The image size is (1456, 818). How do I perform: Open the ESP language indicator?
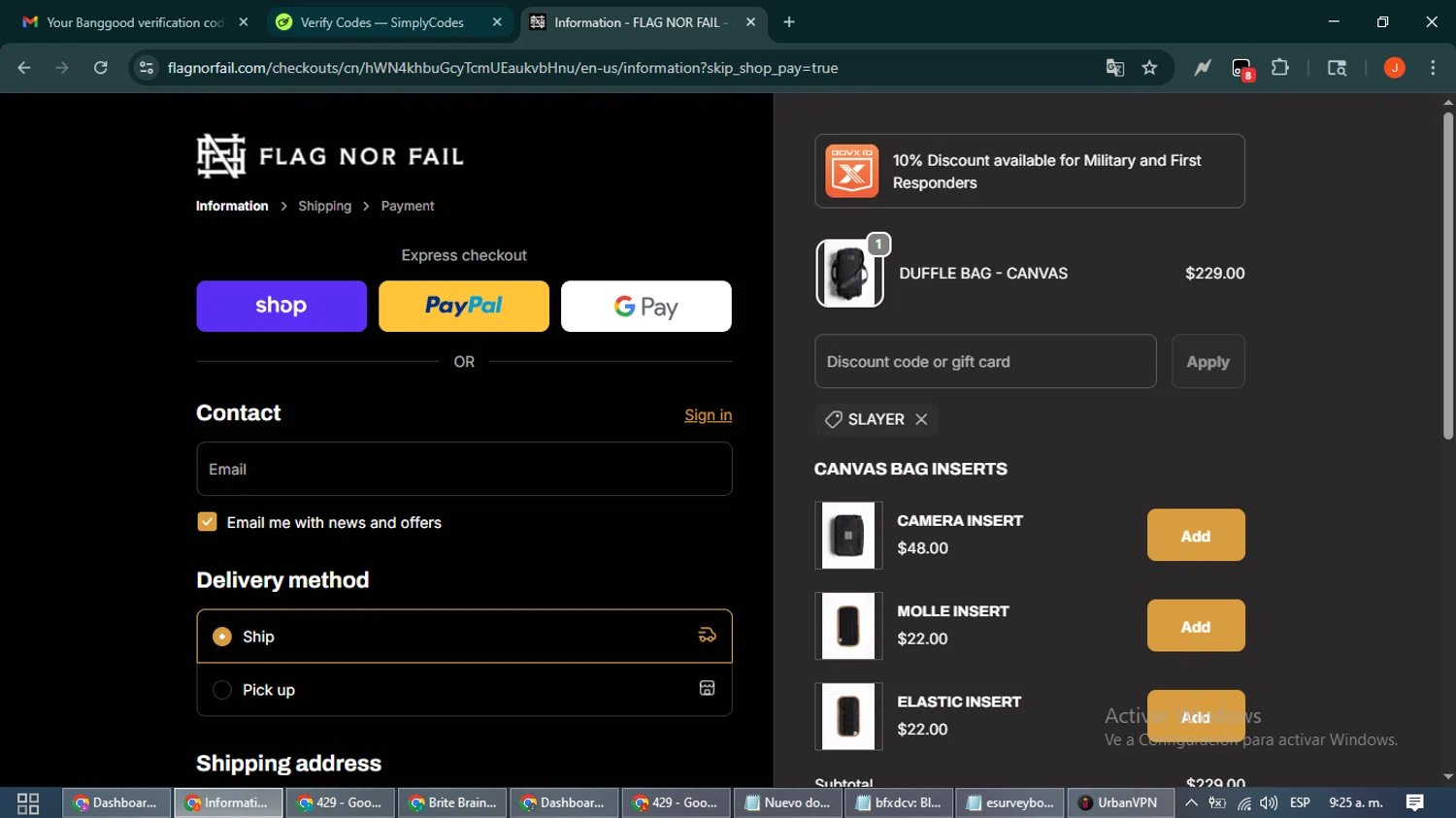coord(1301,802)
